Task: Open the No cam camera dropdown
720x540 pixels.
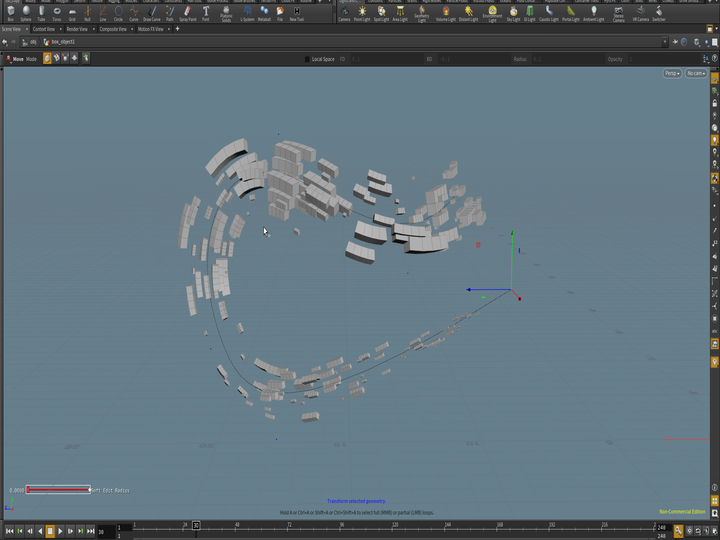Action: [696, 73]
